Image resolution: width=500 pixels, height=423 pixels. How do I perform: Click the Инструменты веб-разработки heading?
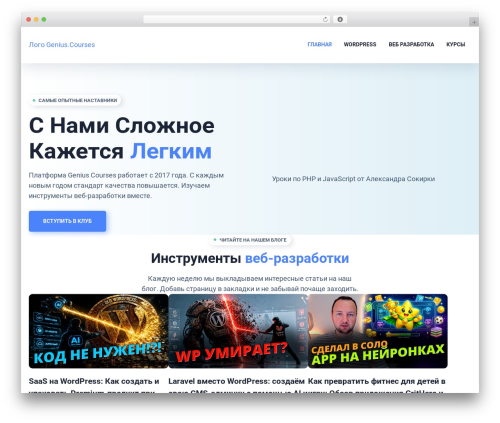pos(250,258)
